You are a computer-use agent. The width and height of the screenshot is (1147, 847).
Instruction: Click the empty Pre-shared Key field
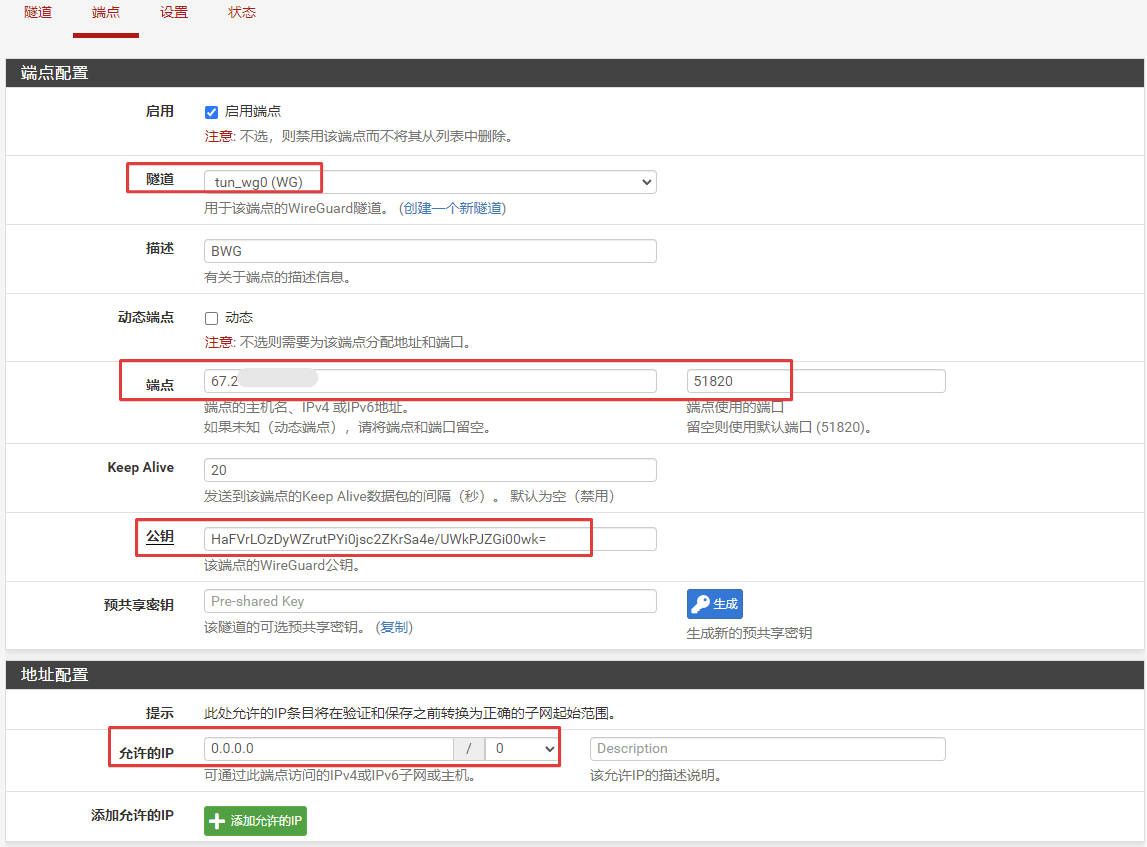click(430, 601)
